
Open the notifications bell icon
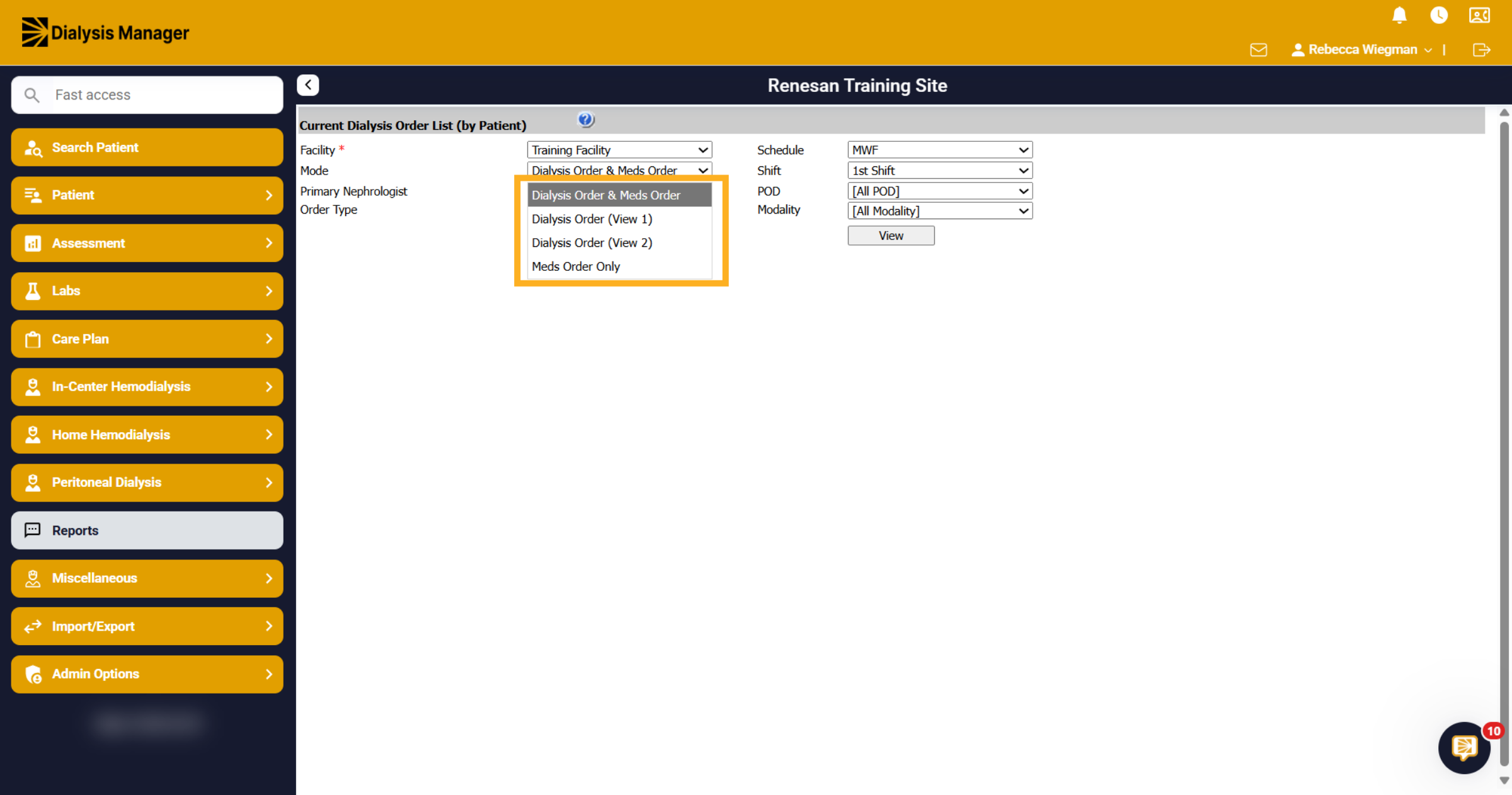pyautogui.click(x=1399, y=15)
